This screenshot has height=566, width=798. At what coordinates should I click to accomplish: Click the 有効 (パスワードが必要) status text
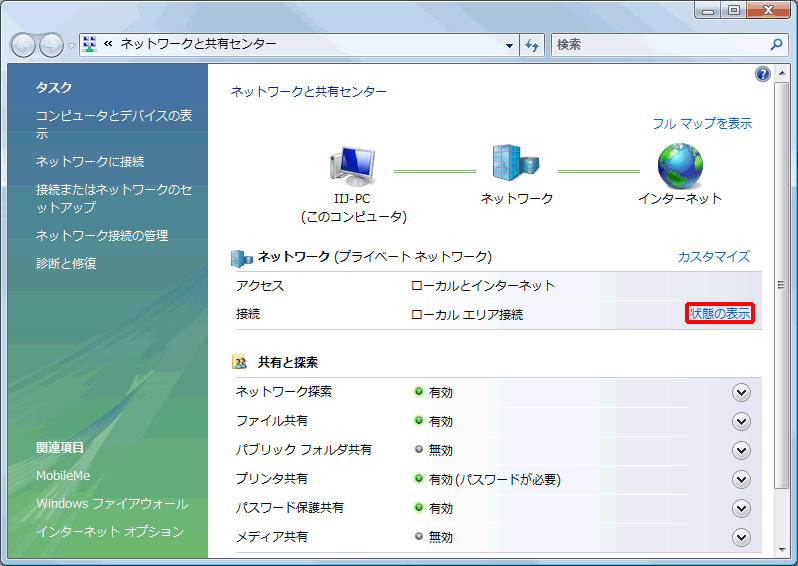(x=495, y=479)
